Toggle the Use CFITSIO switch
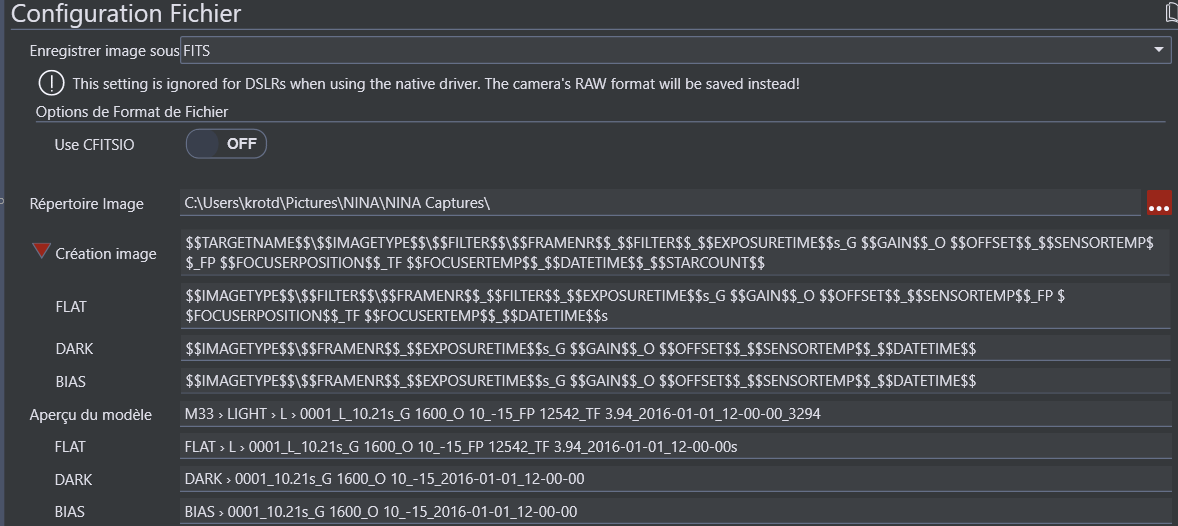Viewport: 1178px width, 526px height. [x=226, y=144]
